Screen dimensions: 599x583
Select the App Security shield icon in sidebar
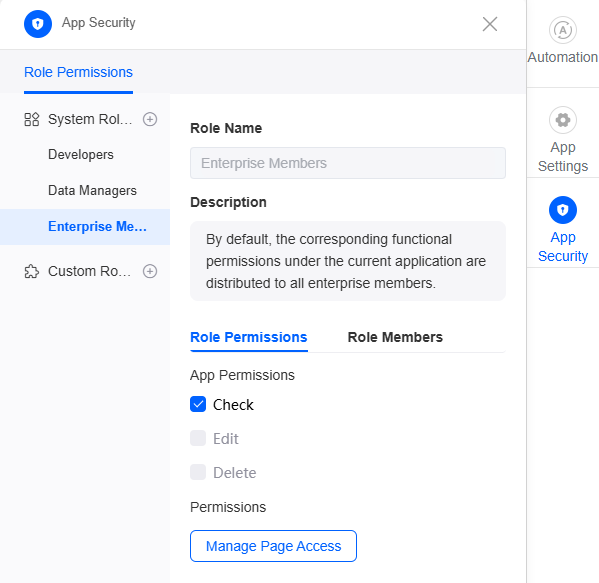(x=562, y=210)
